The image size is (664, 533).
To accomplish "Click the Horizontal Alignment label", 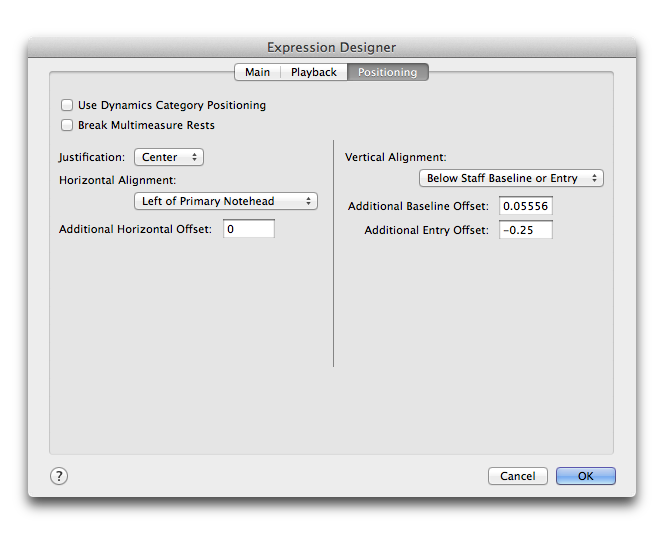I will point(117,180).
